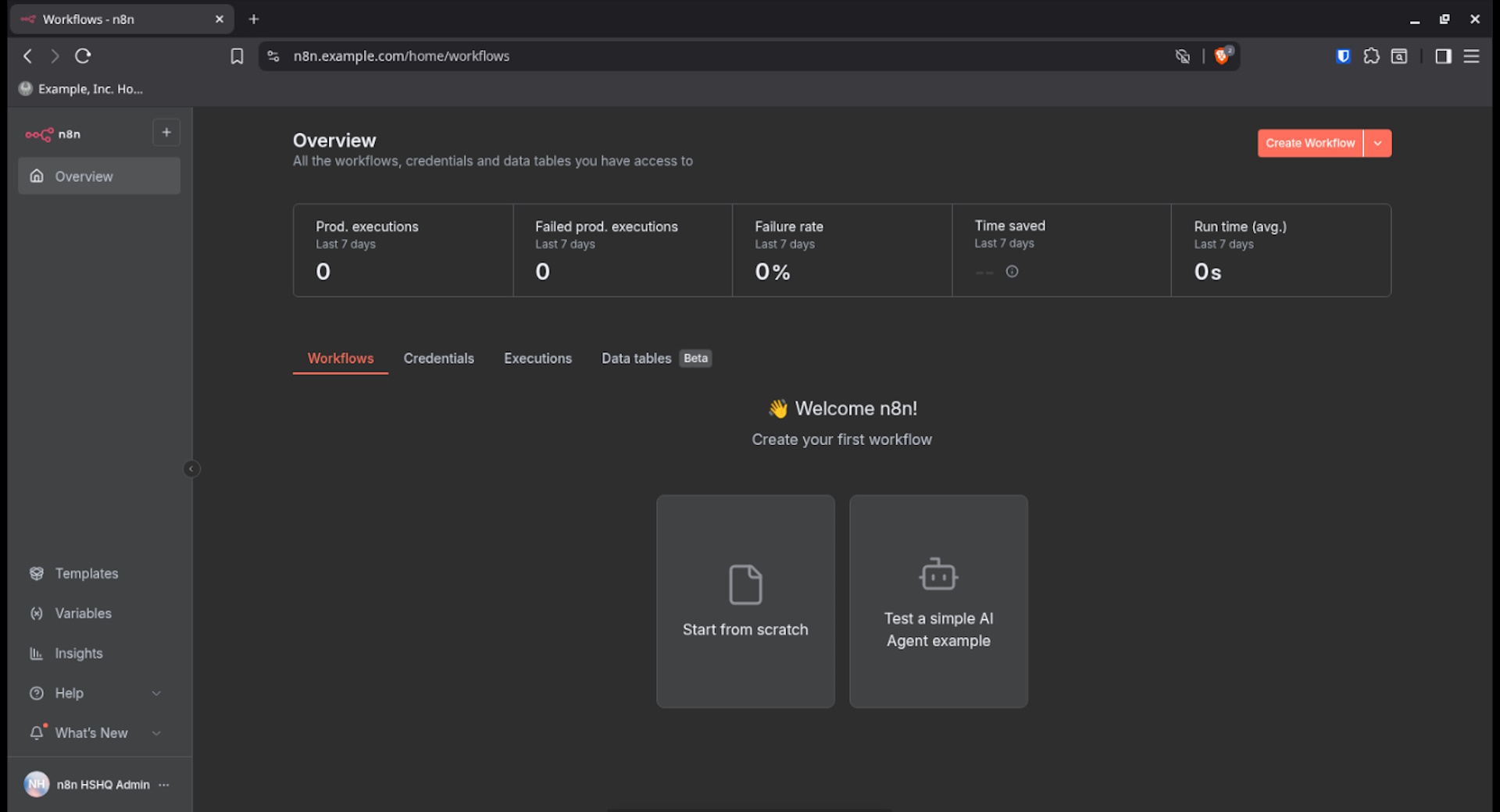The height and width of the screenshot is (812, 1500).
Task: Open the n8n HSHQ Admin user options menu
Action: [164, 785]
